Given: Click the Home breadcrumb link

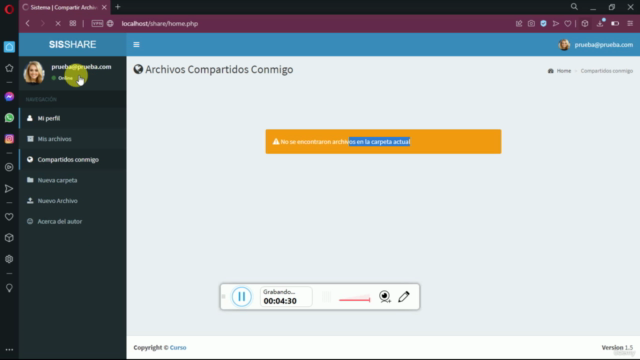Looking at the screenshot, I should pyautogui.click(x=563, y=71).
